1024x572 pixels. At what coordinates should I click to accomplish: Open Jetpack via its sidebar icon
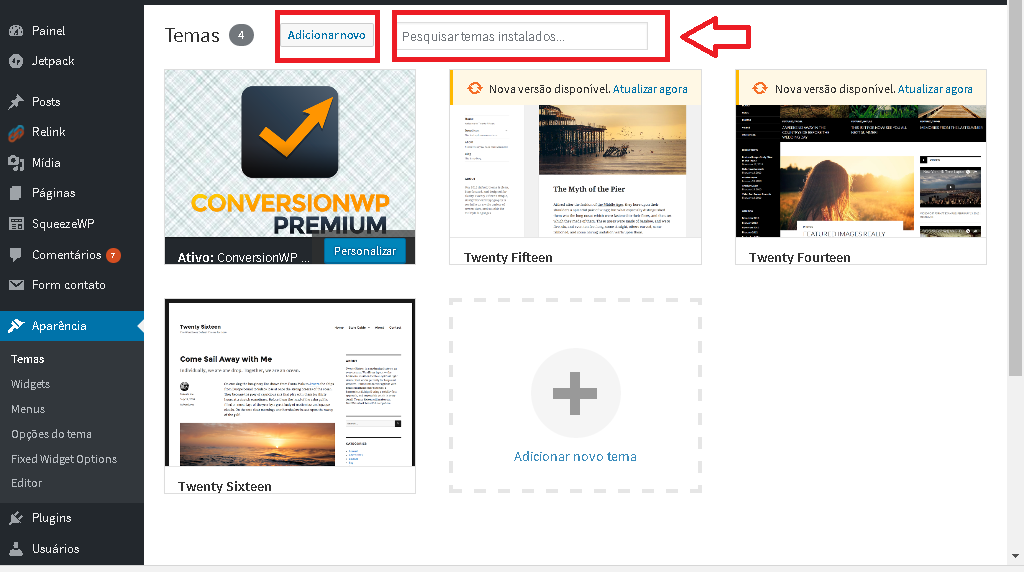[x=16, y=61]
